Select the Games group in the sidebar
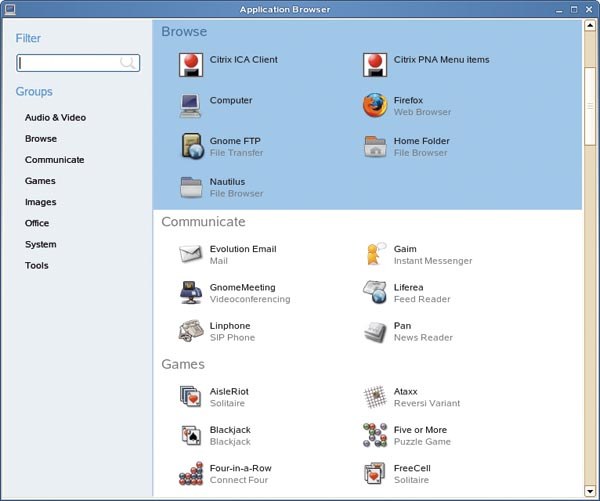Screen dimensions: 600x501 (40, 181)
